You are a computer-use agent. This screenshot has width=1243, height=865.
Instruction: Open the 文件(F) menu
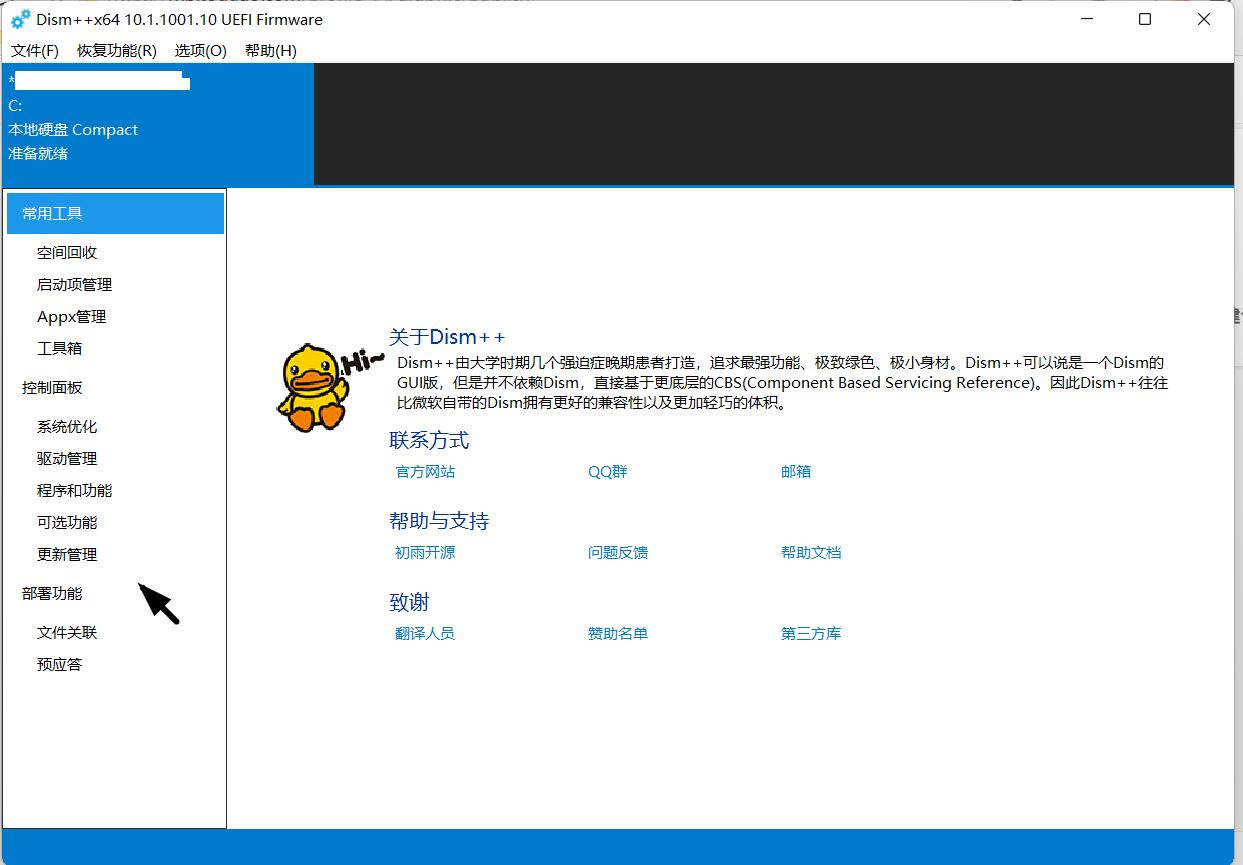tap(34, 50)
